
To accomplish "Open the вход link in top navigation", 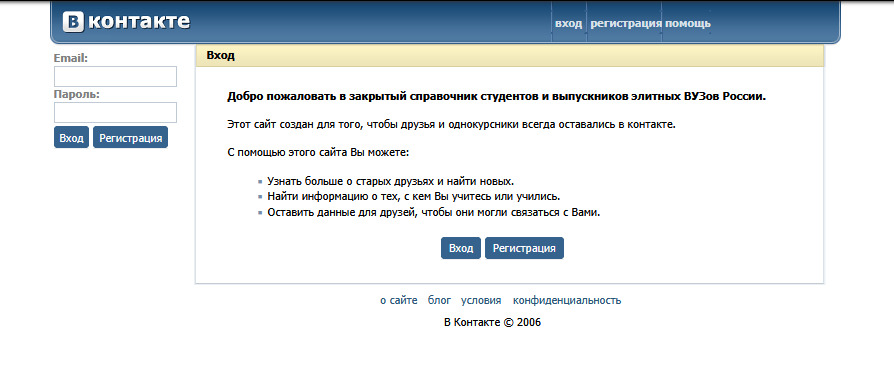I will [568, 23].
